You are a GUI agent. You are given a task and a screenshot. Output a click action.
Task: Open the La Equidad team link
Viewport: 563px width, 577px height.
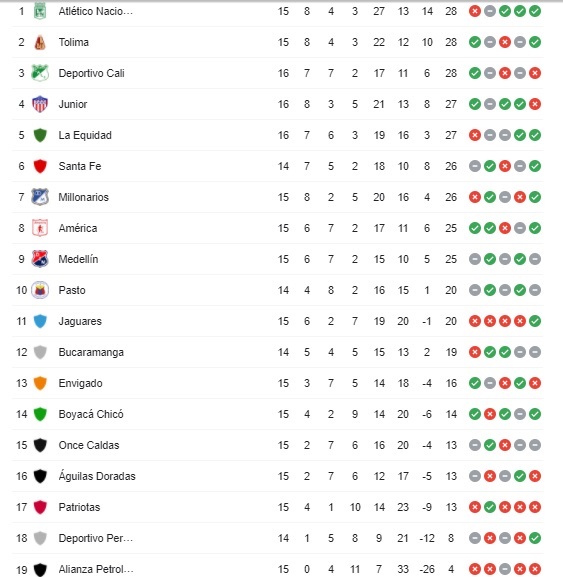[x=85, y=135]
